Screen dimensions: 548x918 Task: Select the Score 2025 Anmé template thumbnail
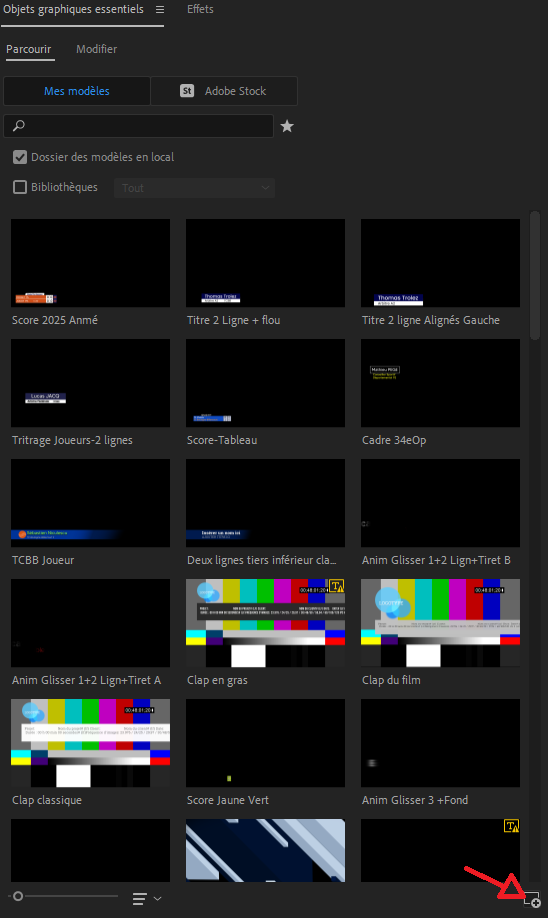(x=90, y=263)
